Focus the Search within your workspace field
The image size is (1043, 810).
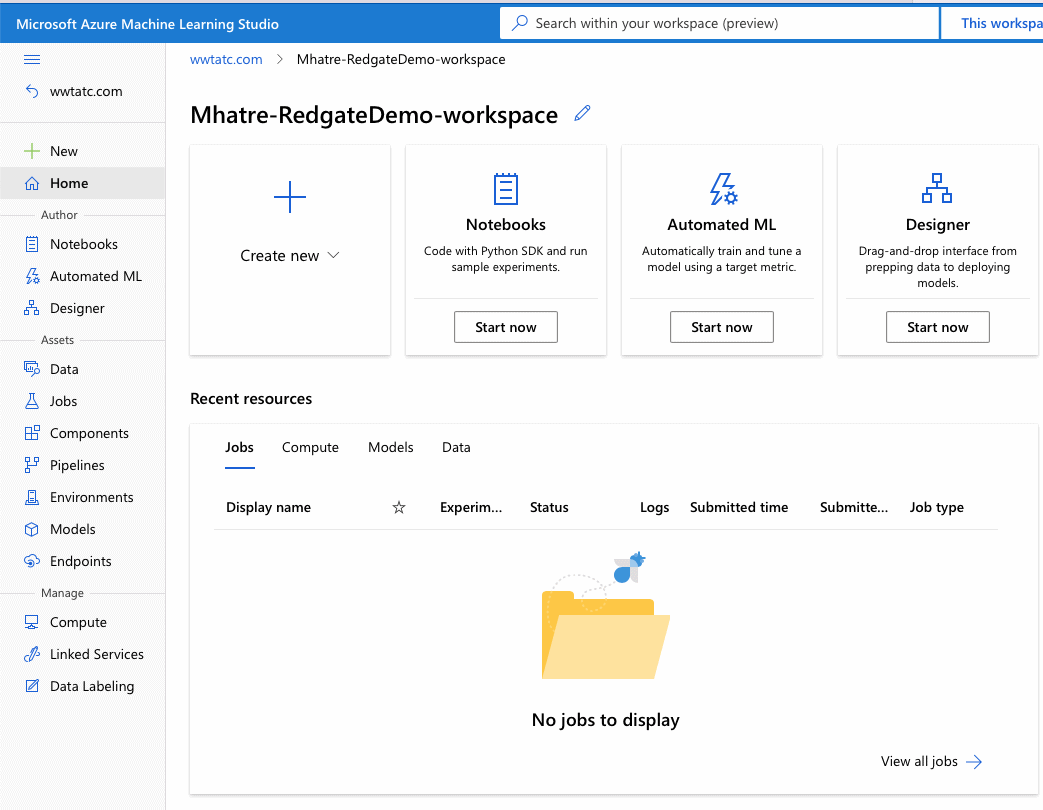(720, 23)
